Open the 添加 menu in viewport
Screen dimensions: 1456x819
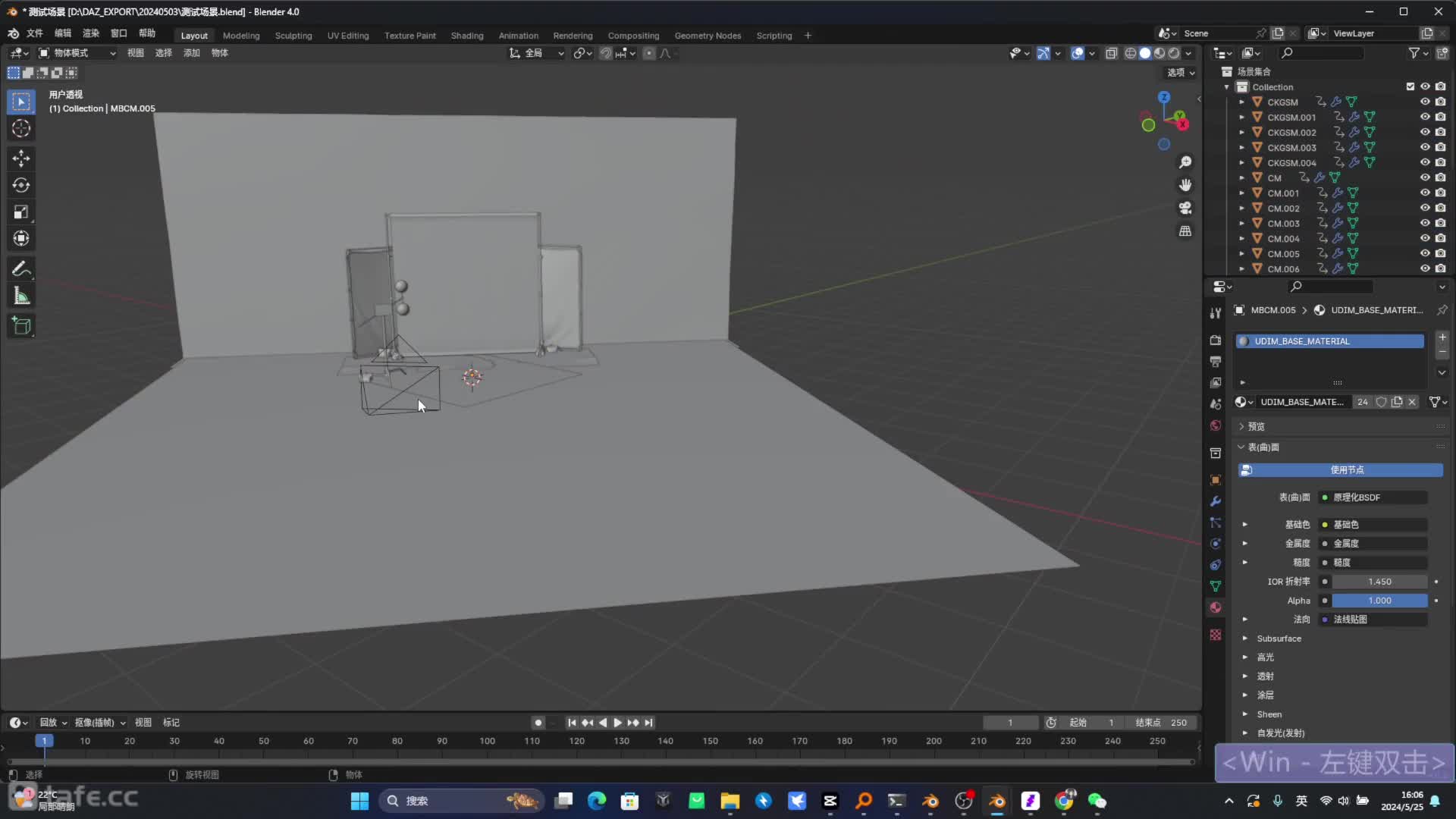[x=192, y=53]
